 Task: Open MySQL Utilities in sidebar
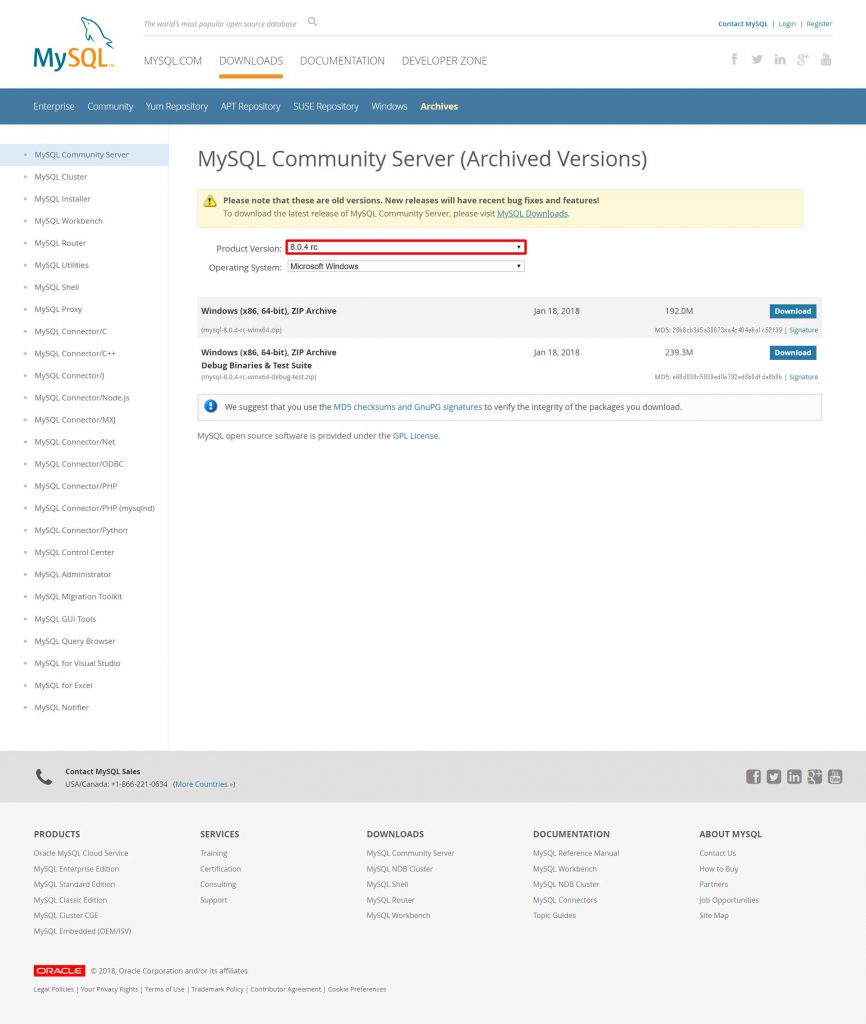pyautogui.click(x=61, y=265)
